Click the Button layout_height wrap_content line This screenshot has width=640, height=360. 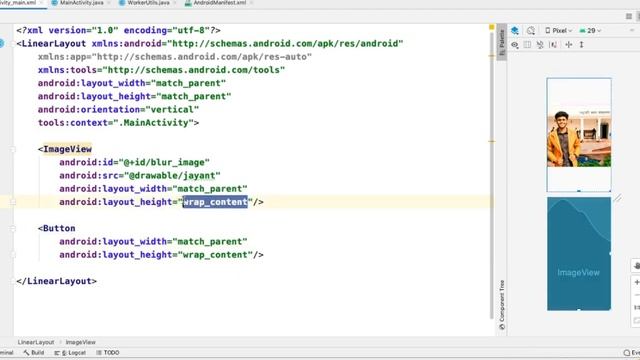[161, 255]
